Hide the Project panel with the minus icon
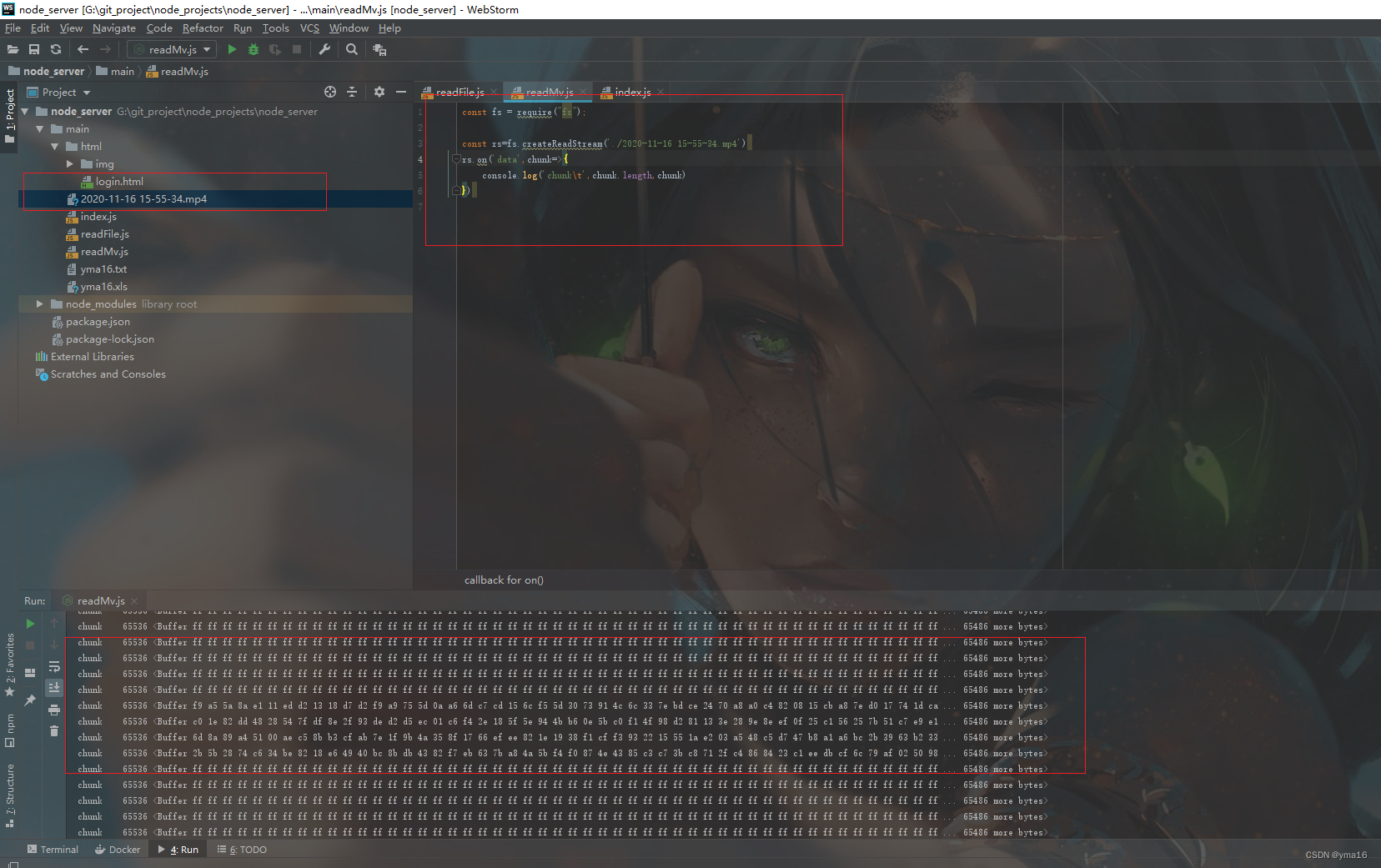 point(401,92)
